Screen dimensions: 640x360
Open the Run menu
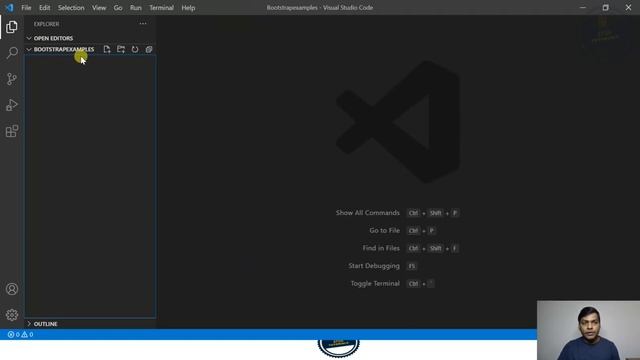pyautogui.click(x=136, y=7)
